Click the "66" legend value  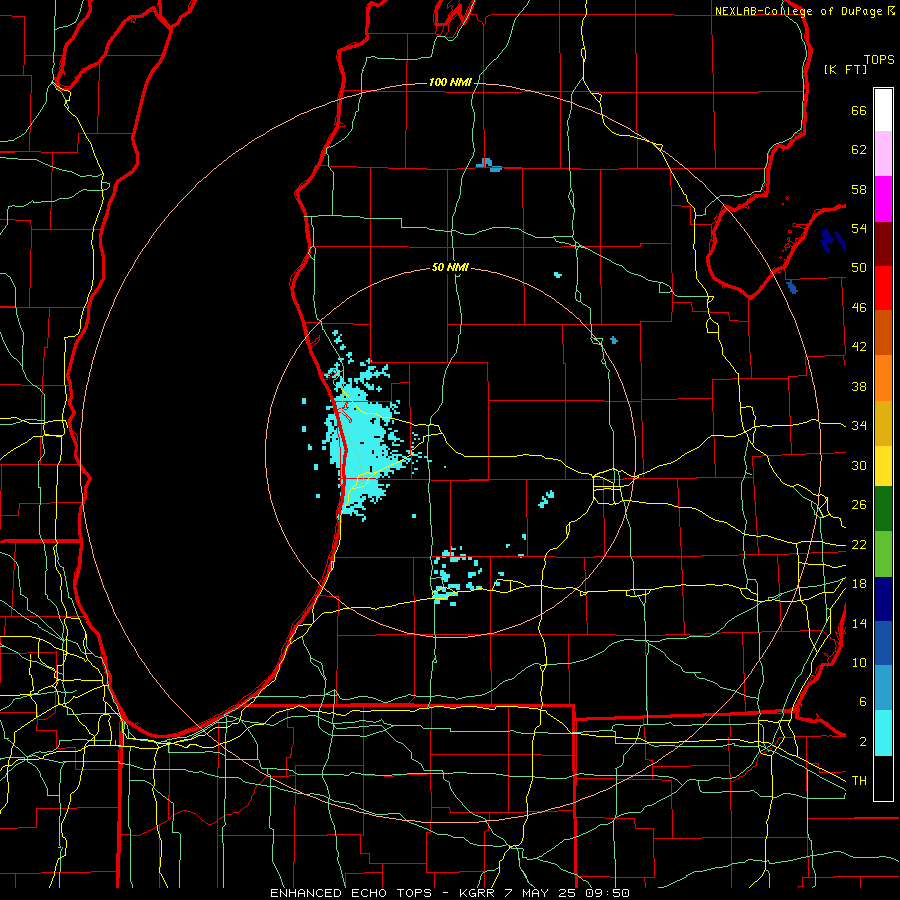[859, 111]
